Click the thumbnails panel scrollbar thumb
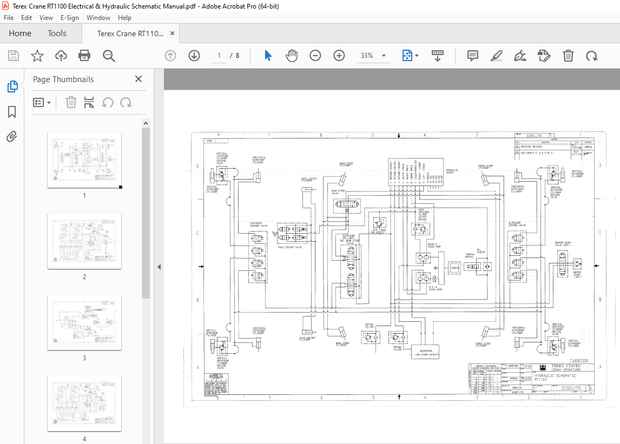 tap(146, 213)
